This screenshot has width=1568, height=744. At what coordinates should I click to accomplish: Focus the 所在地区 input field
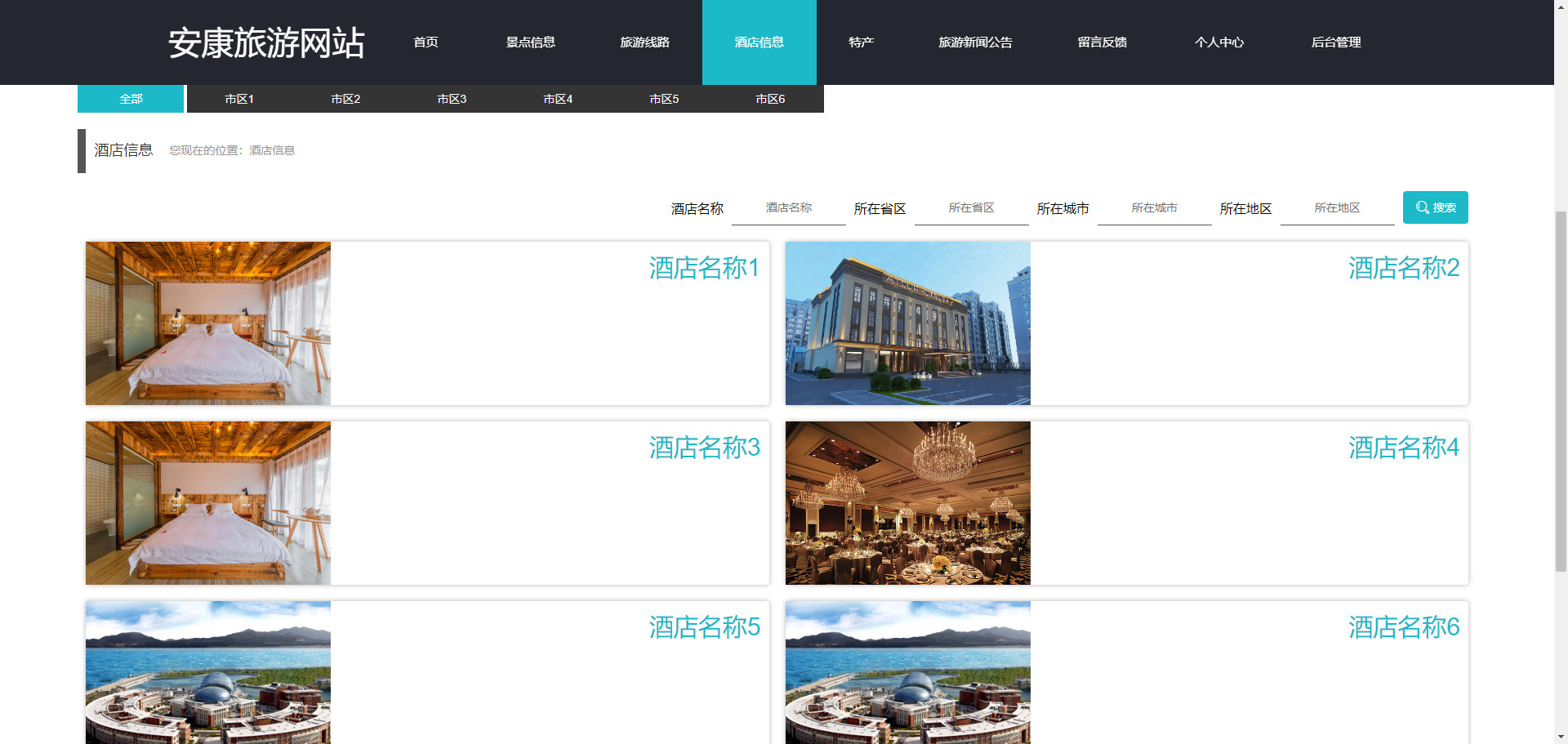point(1338,208)
